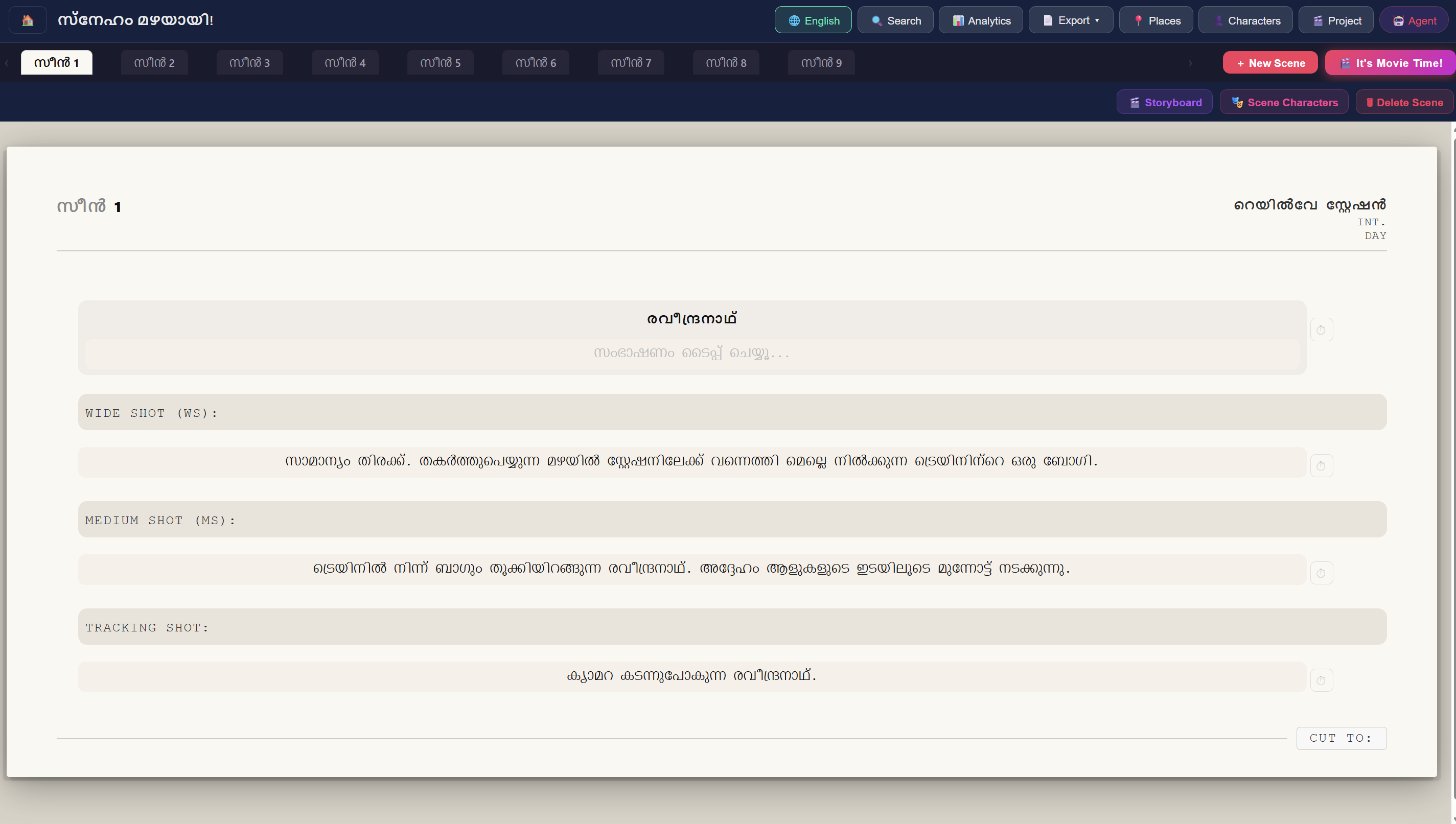Select the character name രവീന്ദ്രനാഥ്
The image size is (1456, 824).
click(x=692, y=319)
